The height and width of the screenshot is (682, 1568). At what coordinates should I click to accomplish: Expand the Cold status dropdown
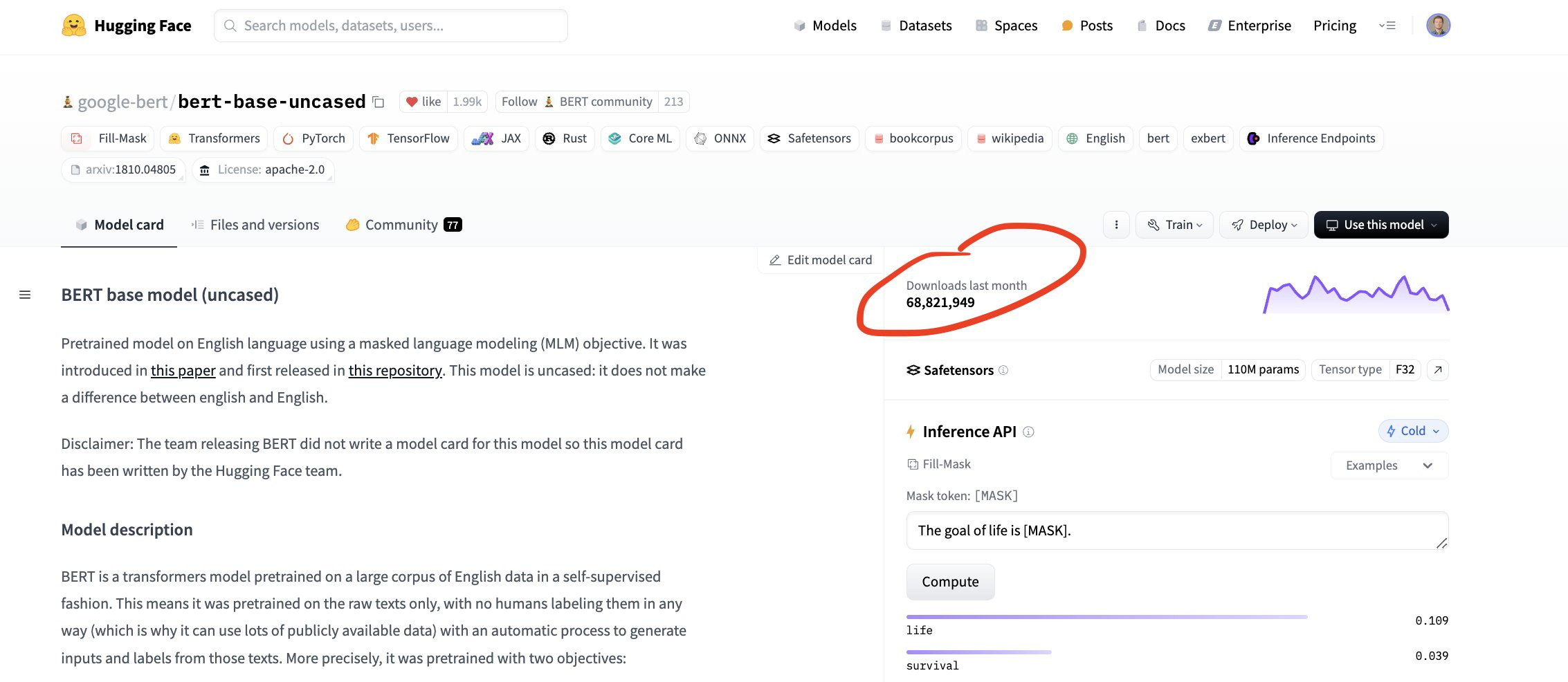pos(1413,431)
